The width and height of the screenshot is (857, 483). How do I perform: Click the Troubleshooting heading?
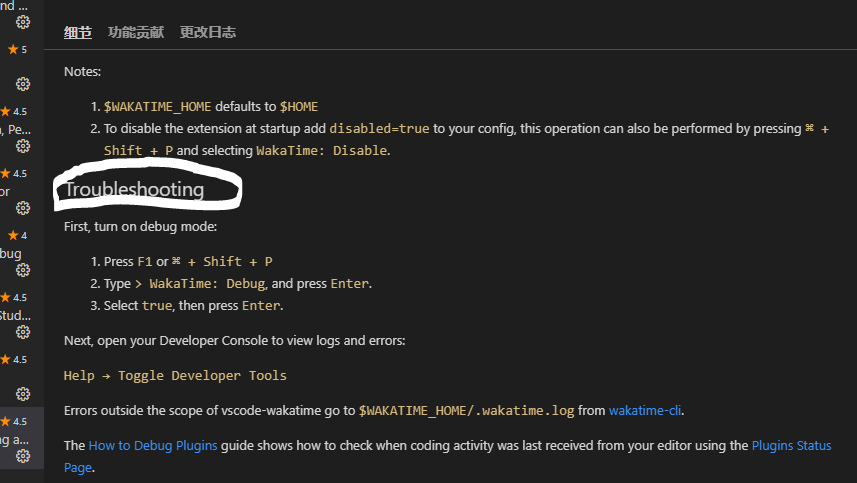click(x=134, y=189)
